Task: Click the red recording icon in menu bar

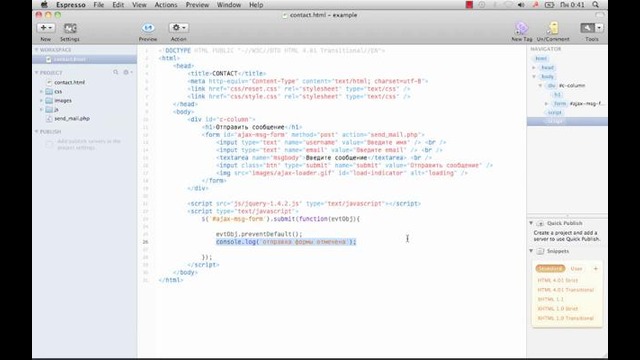Action: click(x=469, y=5)
